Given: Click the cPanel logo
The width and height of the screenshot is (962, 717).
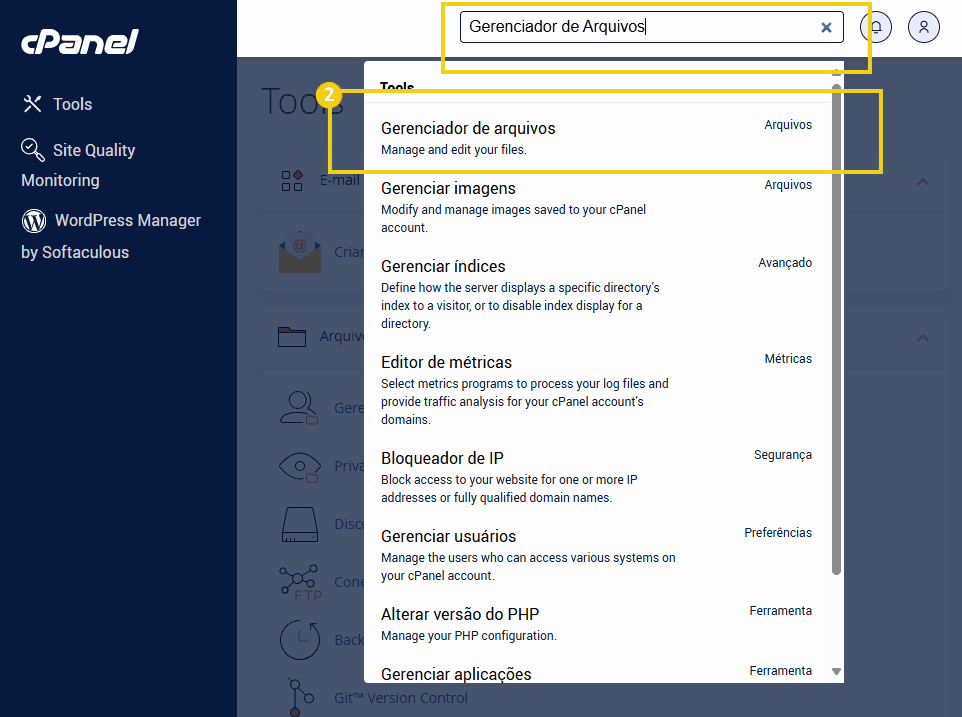Looking at the screenshot, I should pyautogui.click(x=78, y=42).
